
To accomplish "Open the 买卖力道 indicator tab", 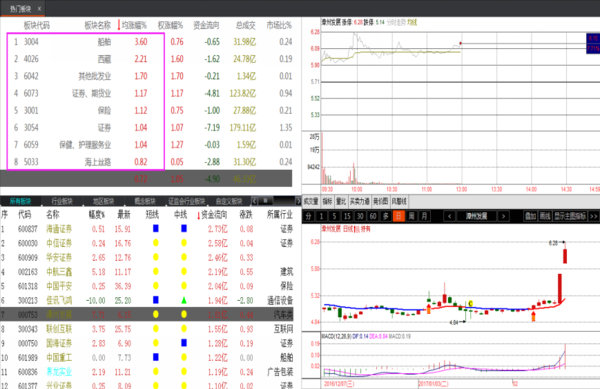I will [359, 202].
